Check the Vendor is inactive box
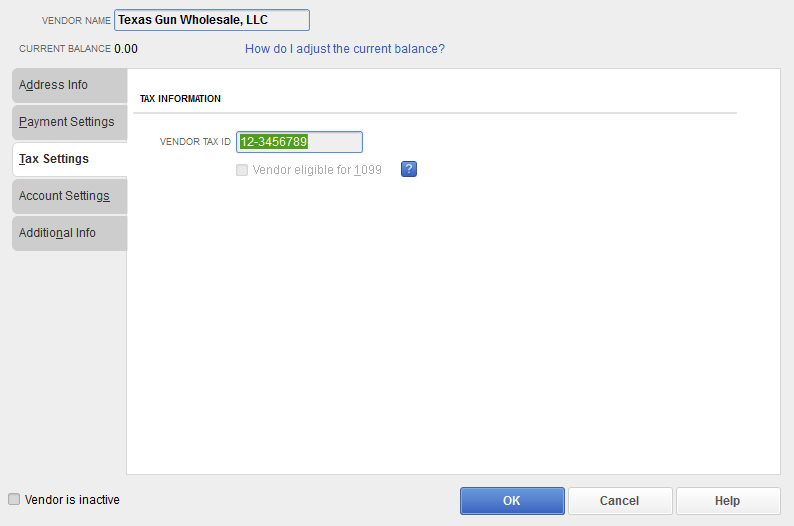Screen dimensions: 794x526 14,499
